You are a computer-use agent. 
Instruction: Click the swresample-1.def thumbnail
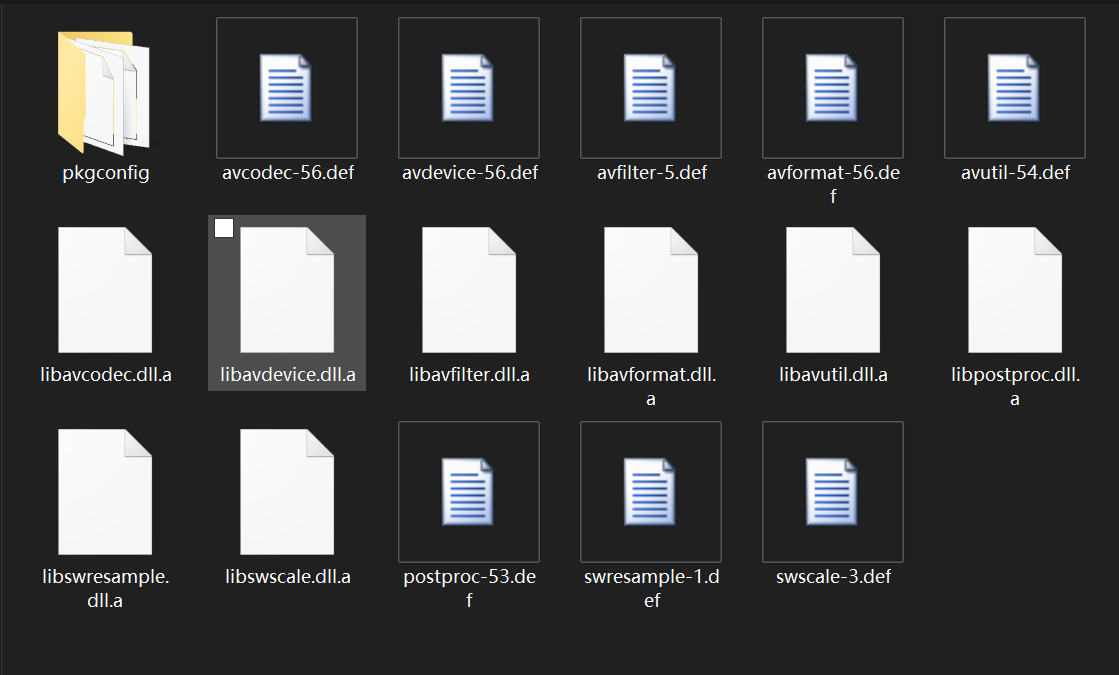(651, 492)
